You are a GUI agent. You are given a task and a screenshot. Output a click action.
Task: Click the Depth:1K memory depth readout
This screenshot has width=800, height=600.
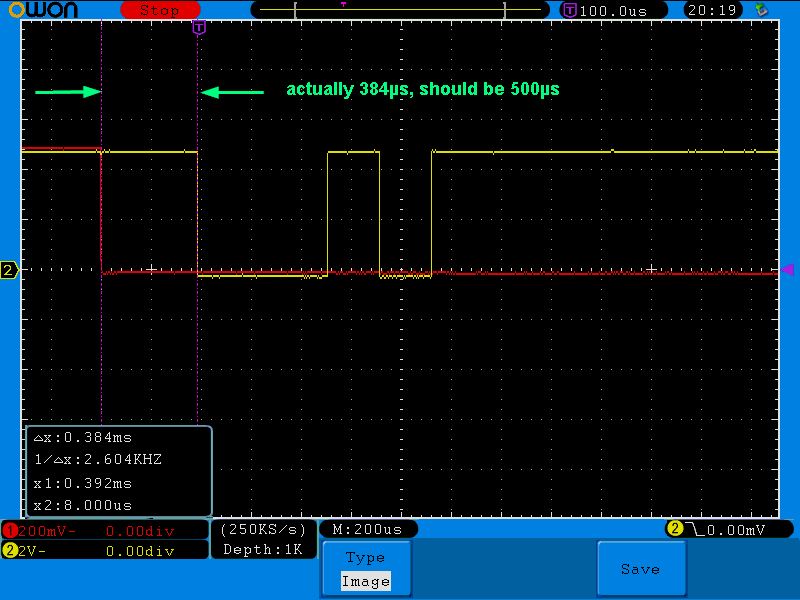point(263,549)
